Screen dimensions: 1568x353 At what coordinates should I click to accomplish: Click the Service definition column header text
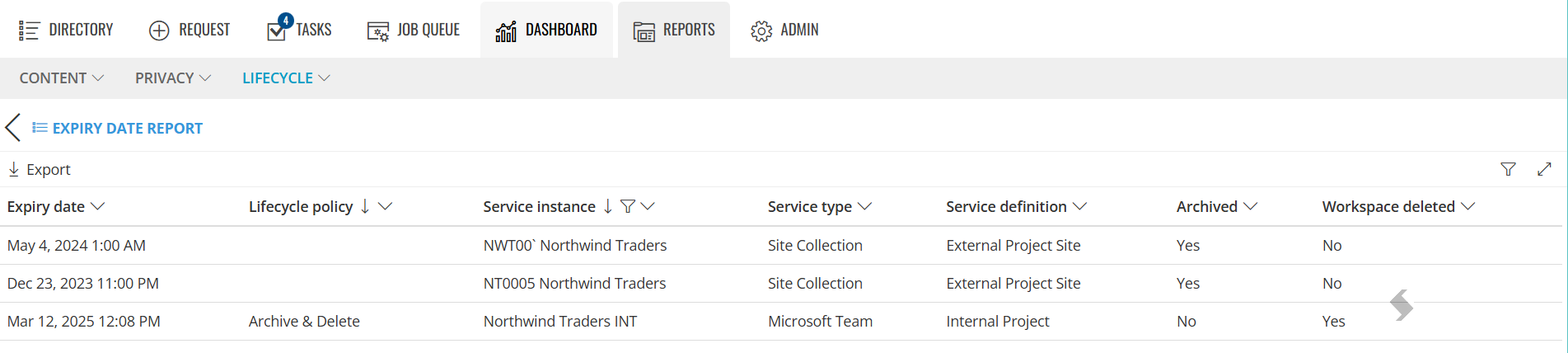1006,206
